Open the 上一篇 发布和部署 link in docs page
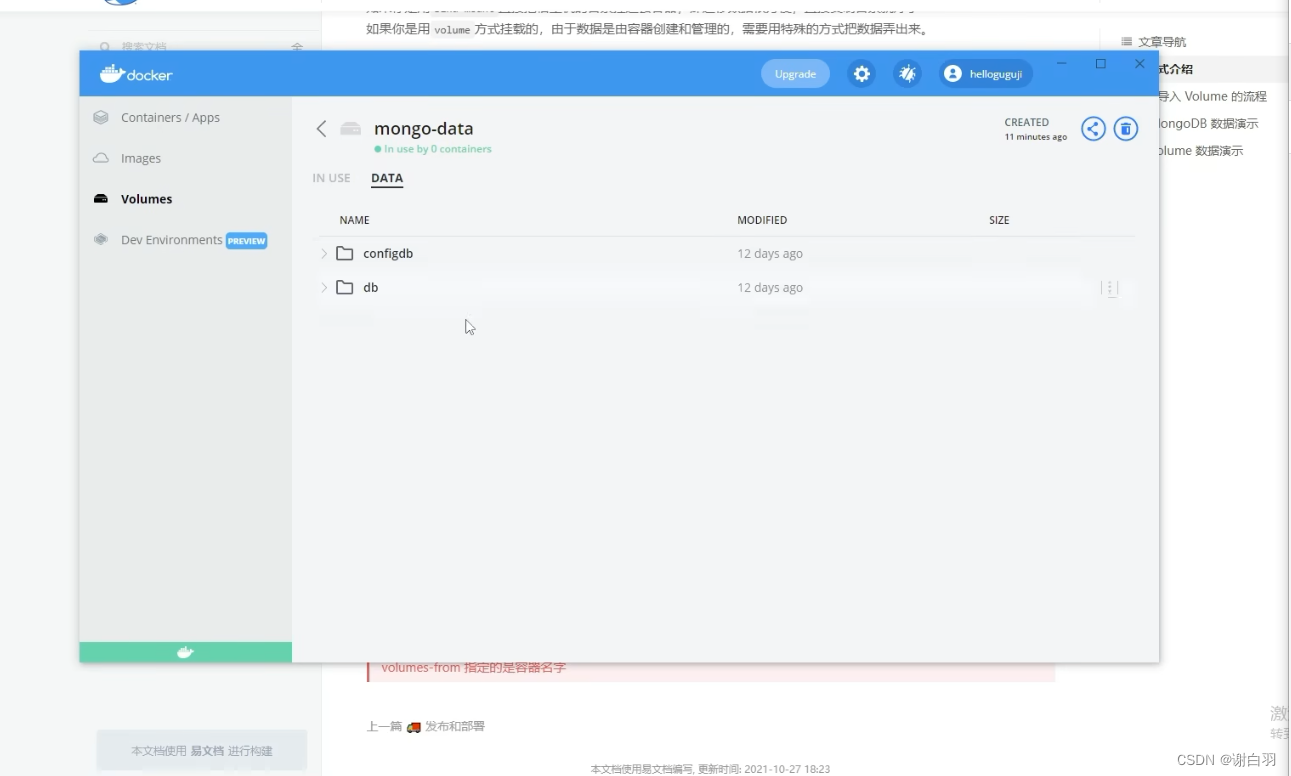The image size is (1291, 776). [x=425, y=726]
